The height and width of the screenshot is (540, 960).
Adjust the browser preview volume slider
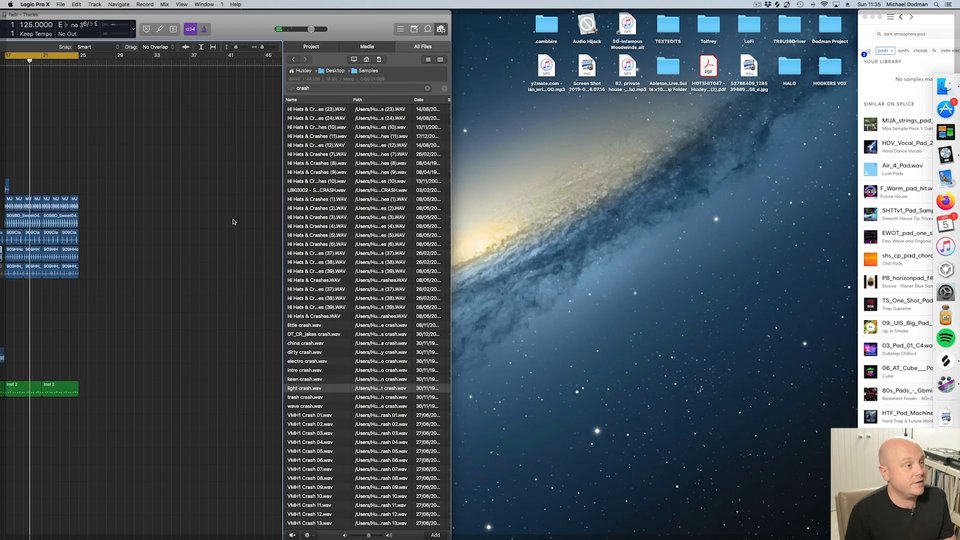click(x=367, y=535)
